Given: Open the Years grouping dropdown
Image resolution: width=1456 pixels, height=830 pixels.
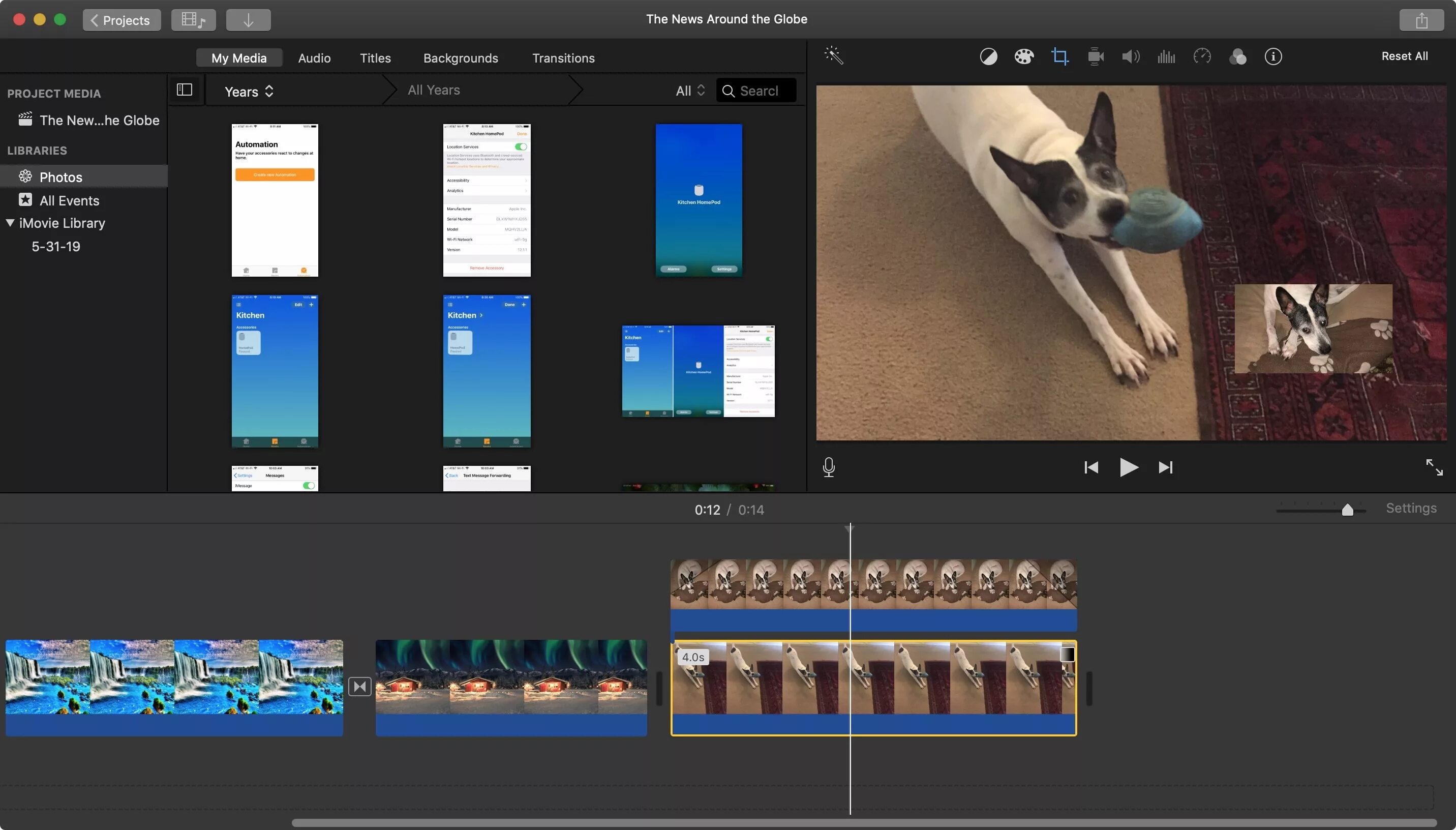Looking at the screenshot, I should tap(249, 91).
